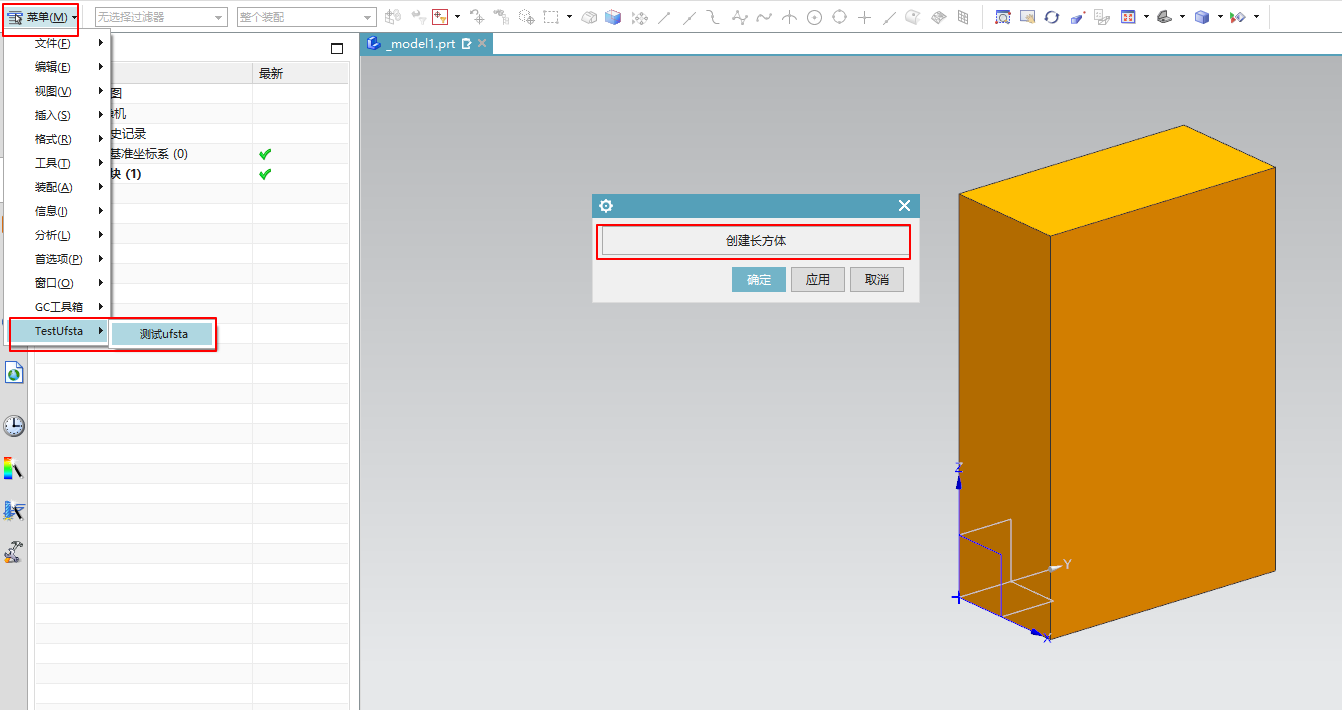The height and width of the screenshot is (710, 1342).
Task: Open the 菜单(M) menu button
Action: tap(41, 17)
